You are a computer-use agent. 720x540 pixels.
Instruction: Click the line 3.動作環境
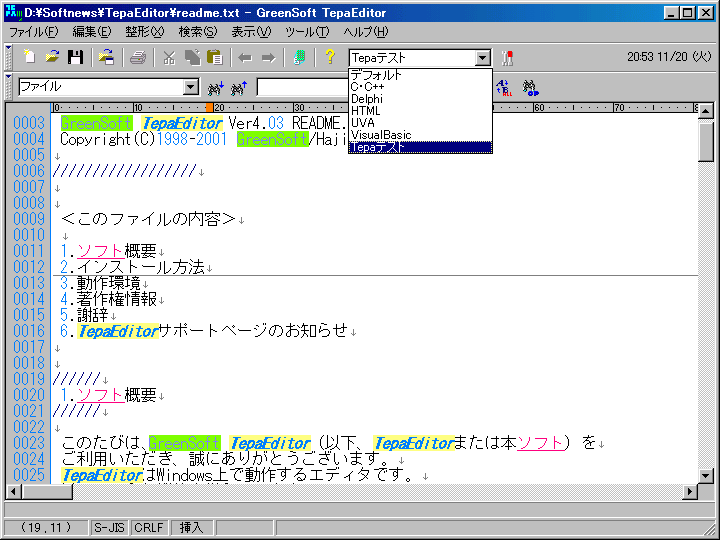(100, 283)
